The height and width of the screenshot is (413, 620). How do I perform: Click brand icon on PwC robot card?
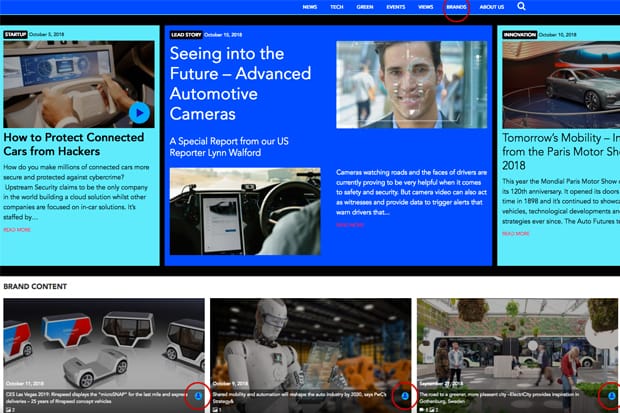pyautogui.click(x=404, y=396)
